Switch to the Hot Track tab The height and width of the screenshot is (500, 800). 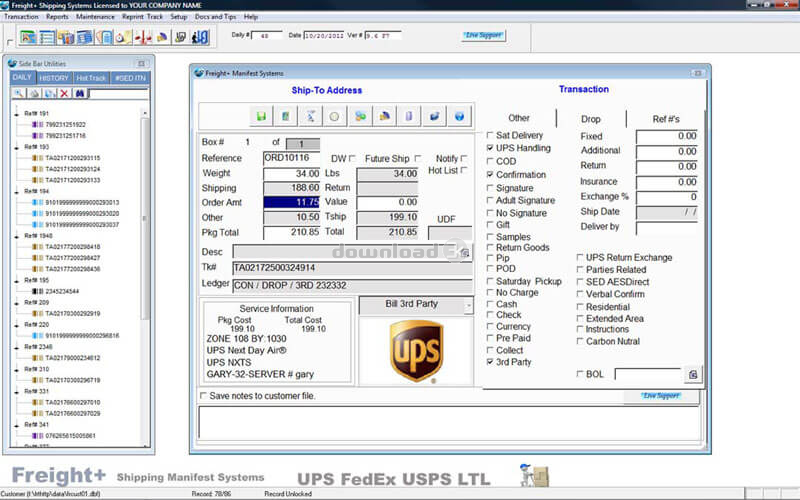click(x=91, y=78)
